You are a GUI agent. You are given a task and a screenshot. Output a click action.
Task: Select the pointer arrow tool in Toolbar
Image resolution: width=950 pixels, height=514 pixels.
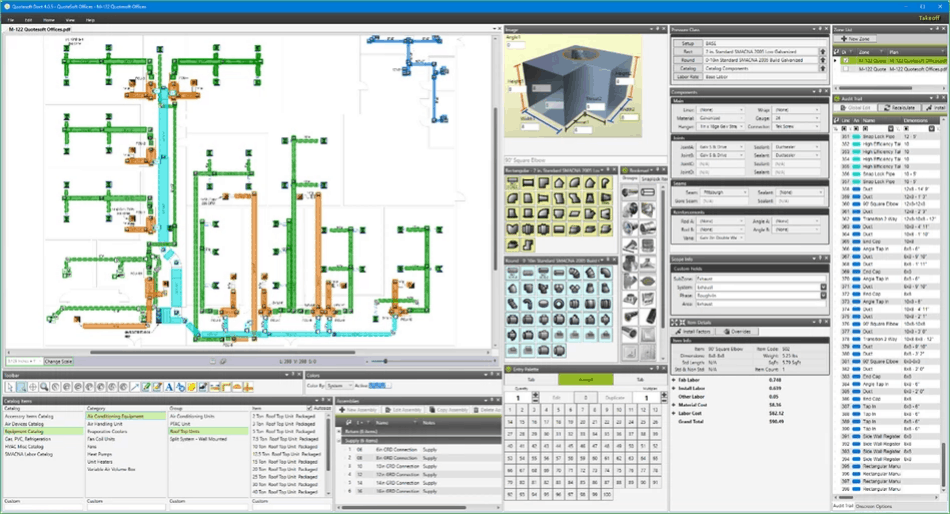pyautogui.click(x=8, y=386)
